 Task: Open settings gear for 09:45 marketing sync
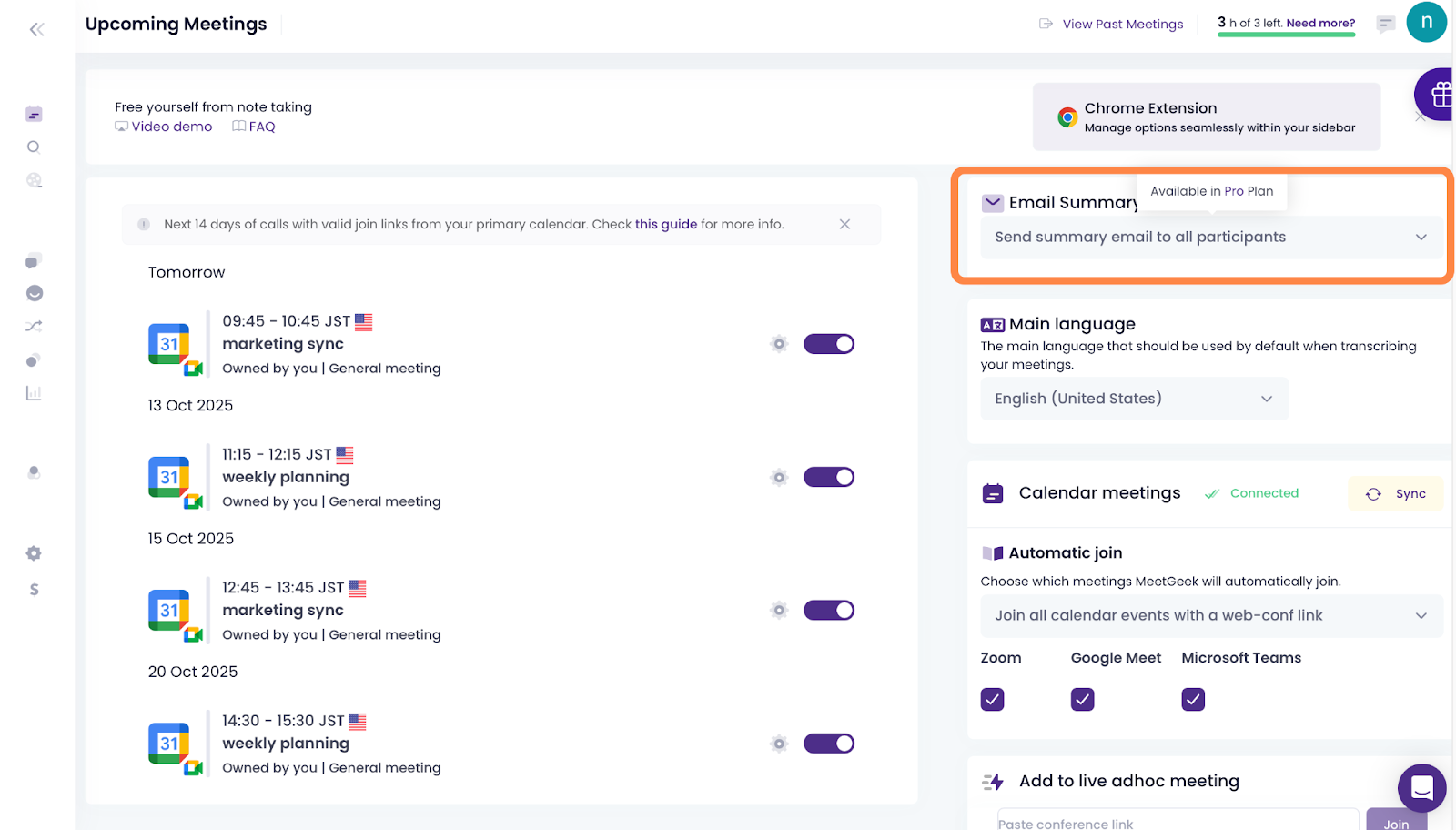pyautogui.click(x=779, y=344)
